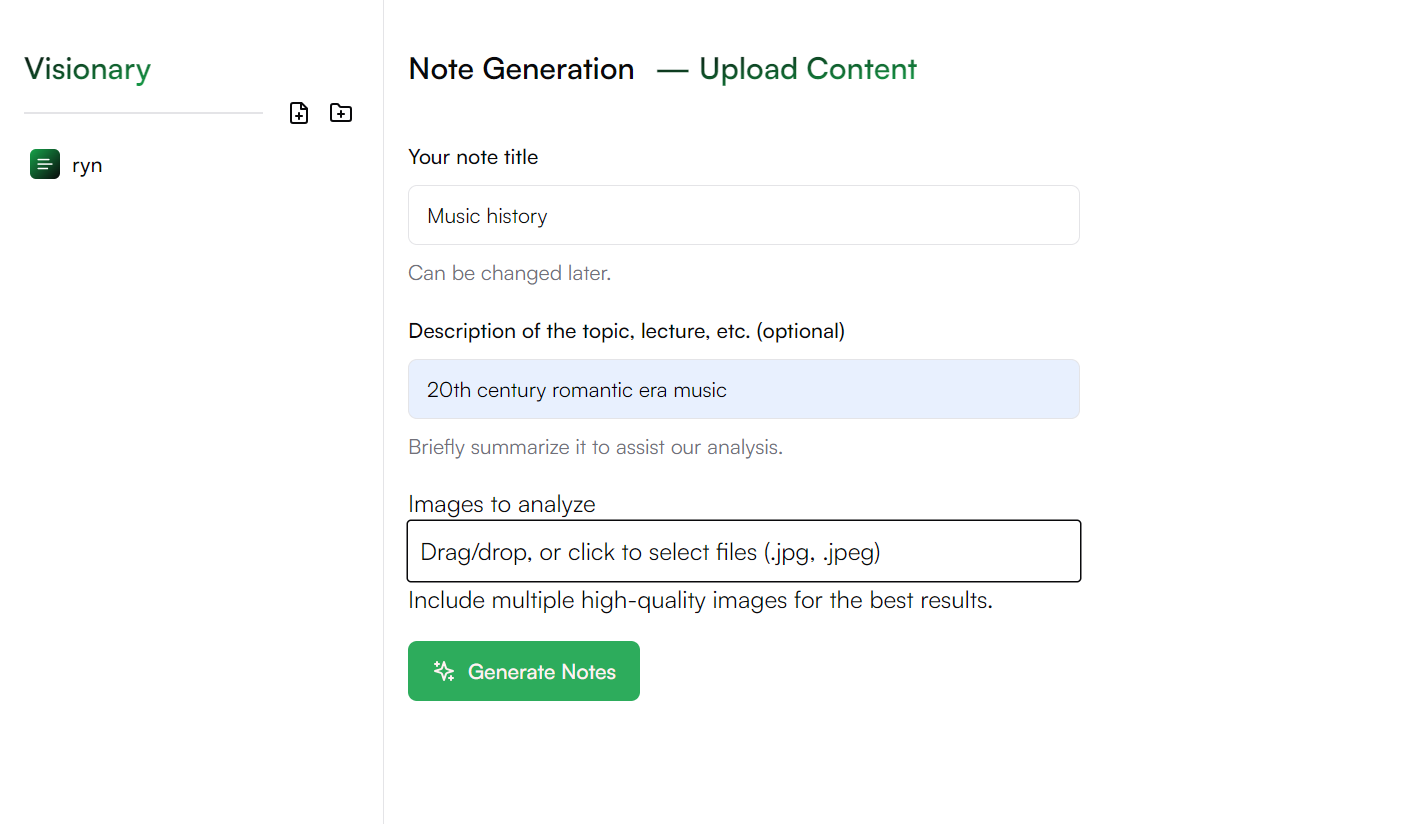The height and width of the screenshot is (824, 1414).
Task: Click the Include multiple high-quality images hint
Action: (700, 601)
